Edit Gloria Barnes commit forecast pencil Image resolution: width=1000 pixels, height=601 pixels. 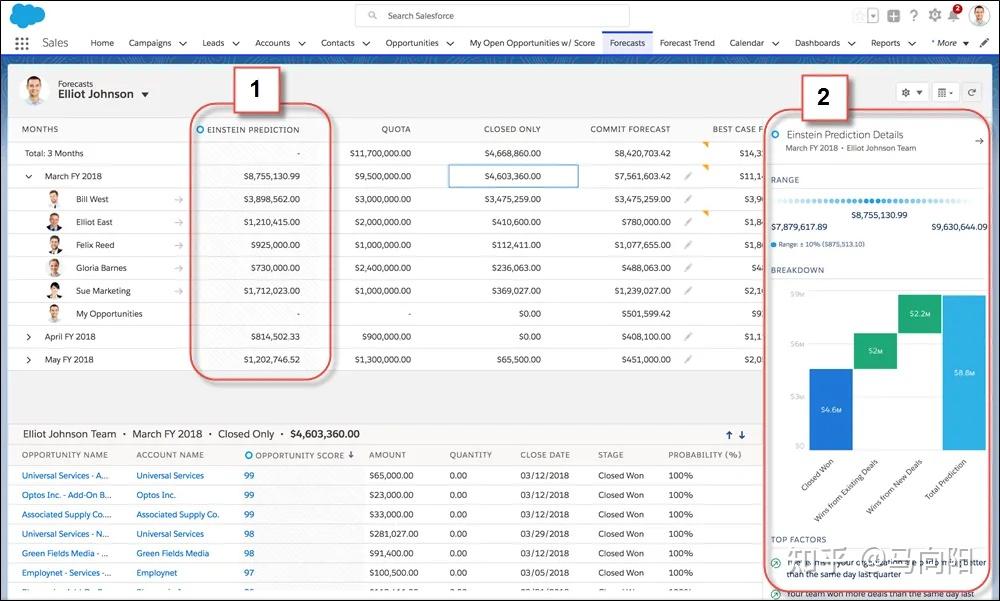point(688,268)
